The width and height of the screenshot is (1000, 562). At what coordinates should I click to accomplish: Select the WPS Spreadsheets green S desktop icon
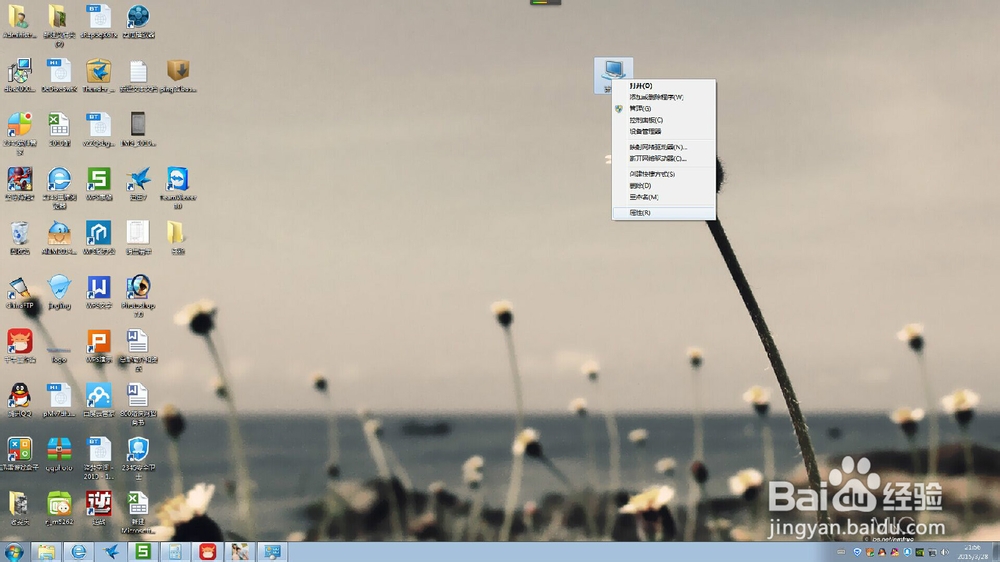[98, 183]
